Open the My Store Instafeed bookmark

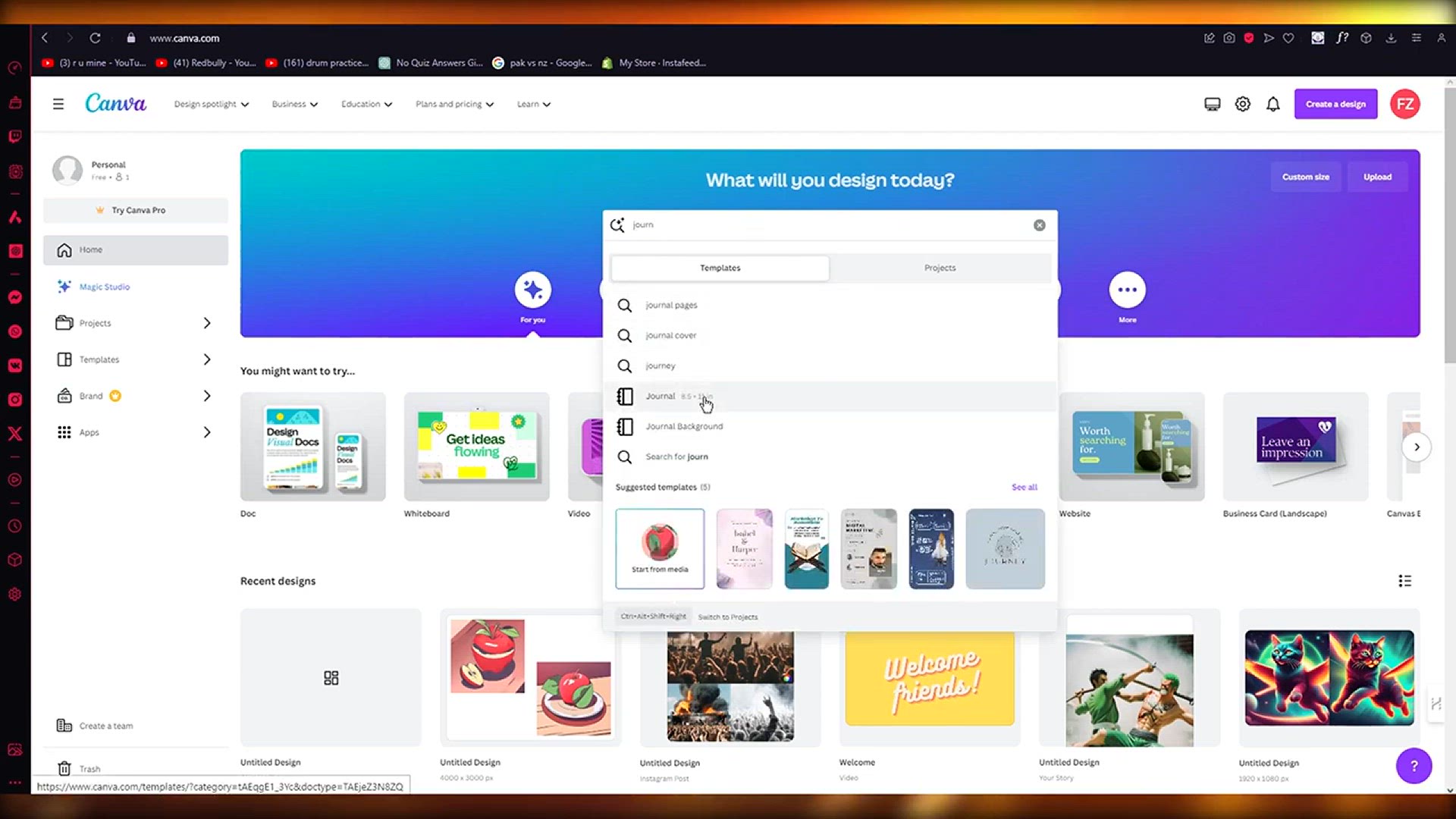pos(654,63)
